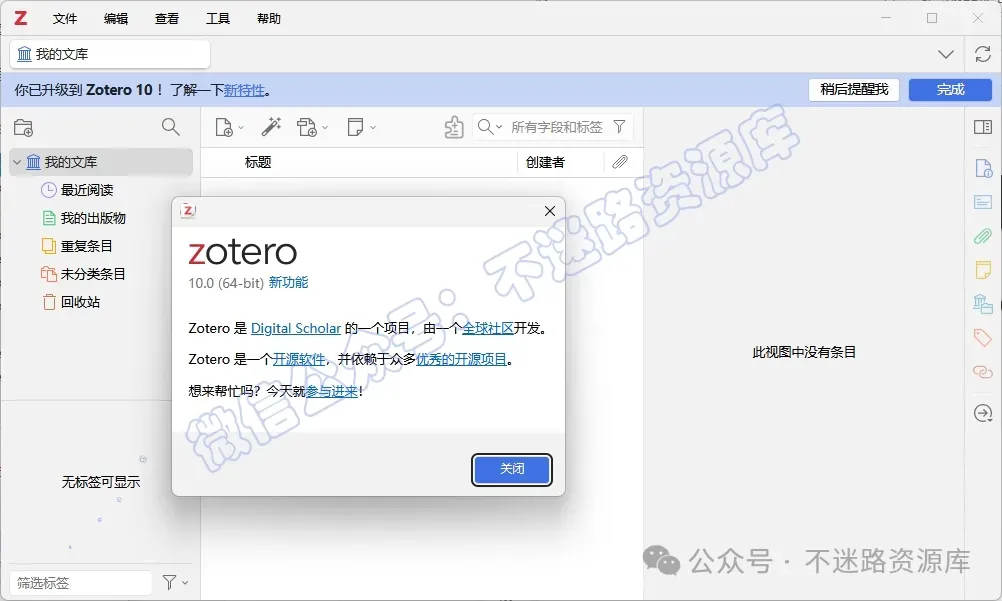Open the 优秀的开源项目 link
The width and height of the screenshot is (1002, 601).
[x=461, y=359]
